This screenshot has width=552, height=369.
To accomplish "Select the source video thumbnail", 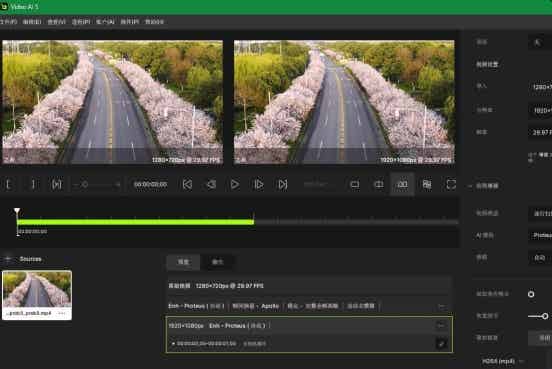I will click(37, 289).
